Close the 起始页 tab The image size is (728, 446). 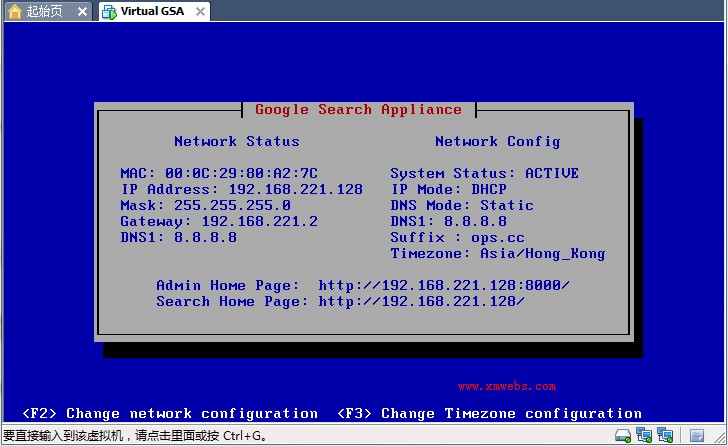[82, 12]
